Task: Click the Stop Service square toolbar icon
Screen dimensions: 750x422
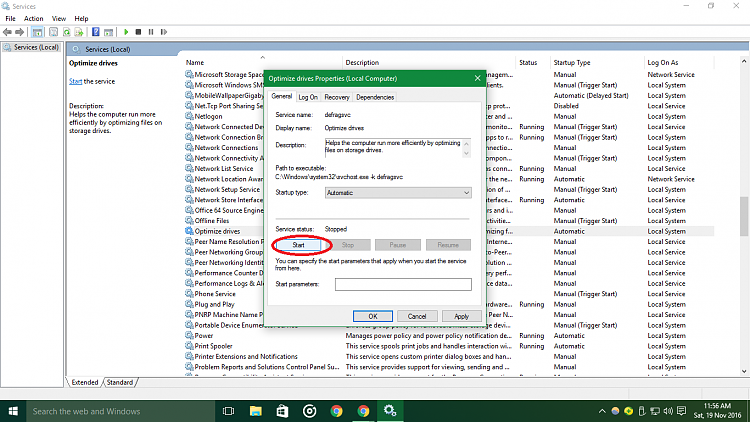Action: (x=138, y=32)
